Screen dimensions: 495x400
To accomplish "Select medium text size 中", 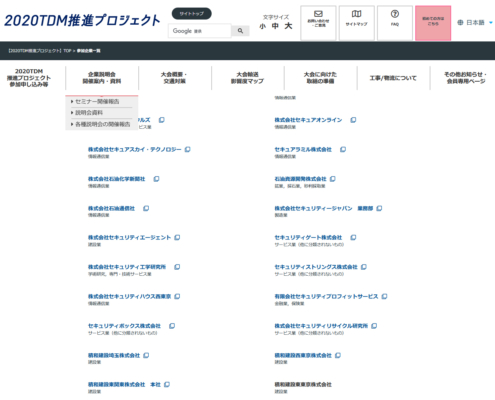I will pos(275,26).
